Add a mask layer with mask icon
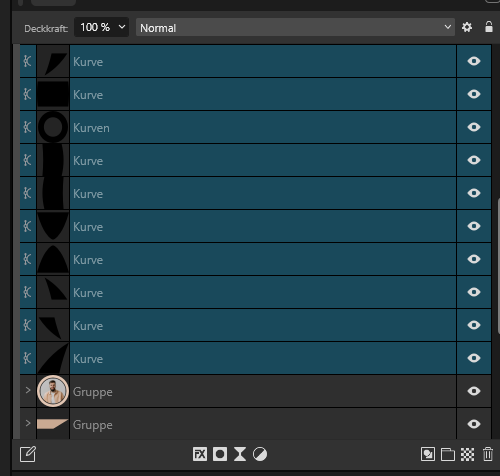 click(220, 454)
